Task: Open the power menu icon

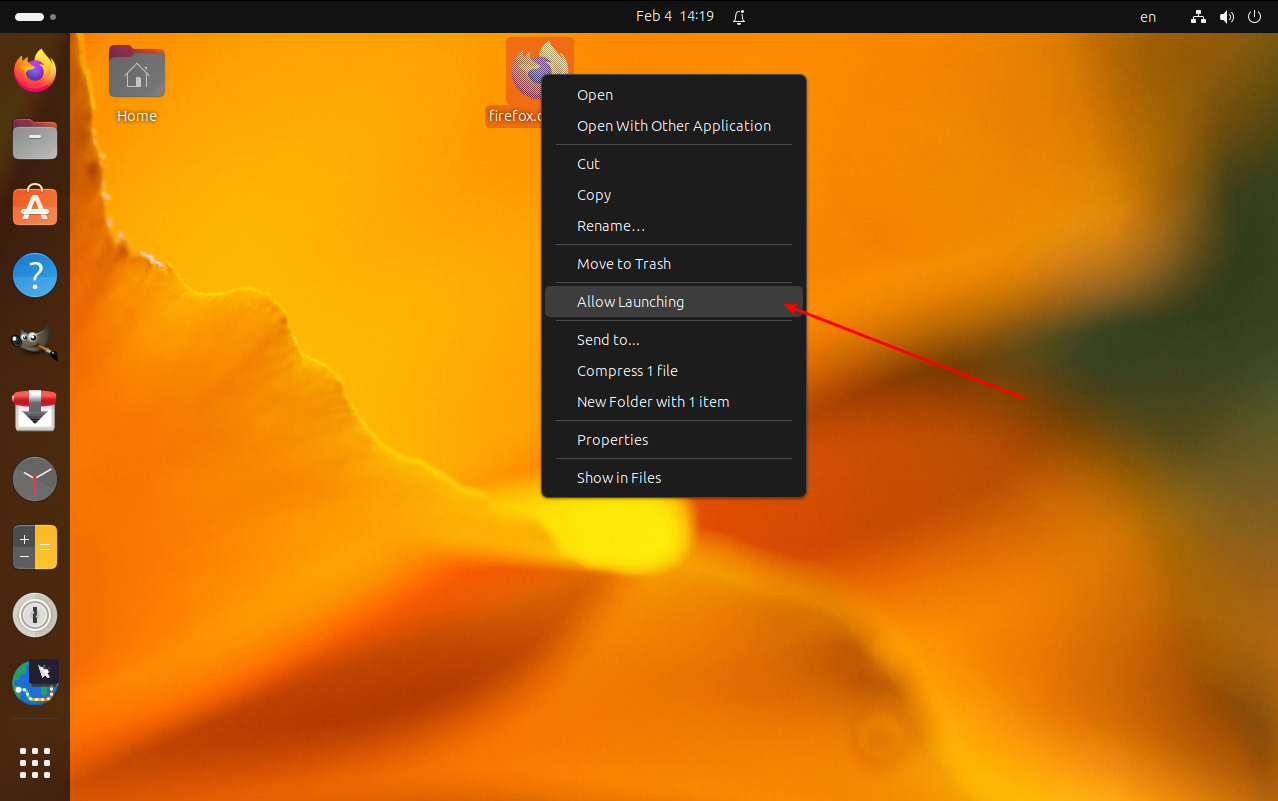Action: tap(1254, 16)
